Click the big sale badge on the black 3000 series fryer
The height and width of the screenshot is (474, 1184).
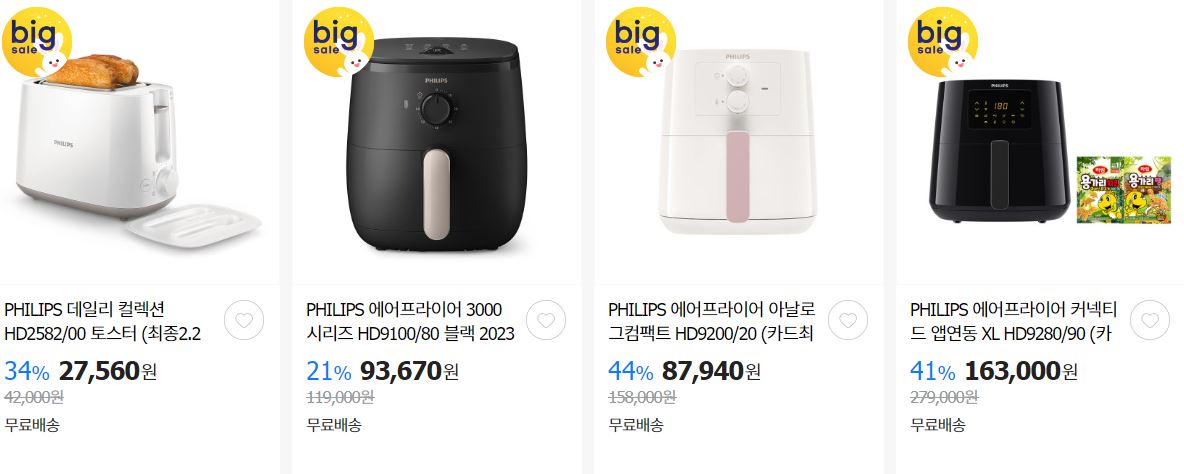[x=339, y=42]
